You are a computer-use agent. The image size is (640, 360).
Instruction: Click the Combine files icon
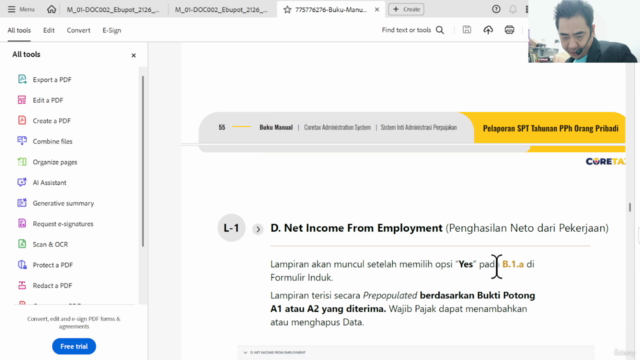(22, 141)
